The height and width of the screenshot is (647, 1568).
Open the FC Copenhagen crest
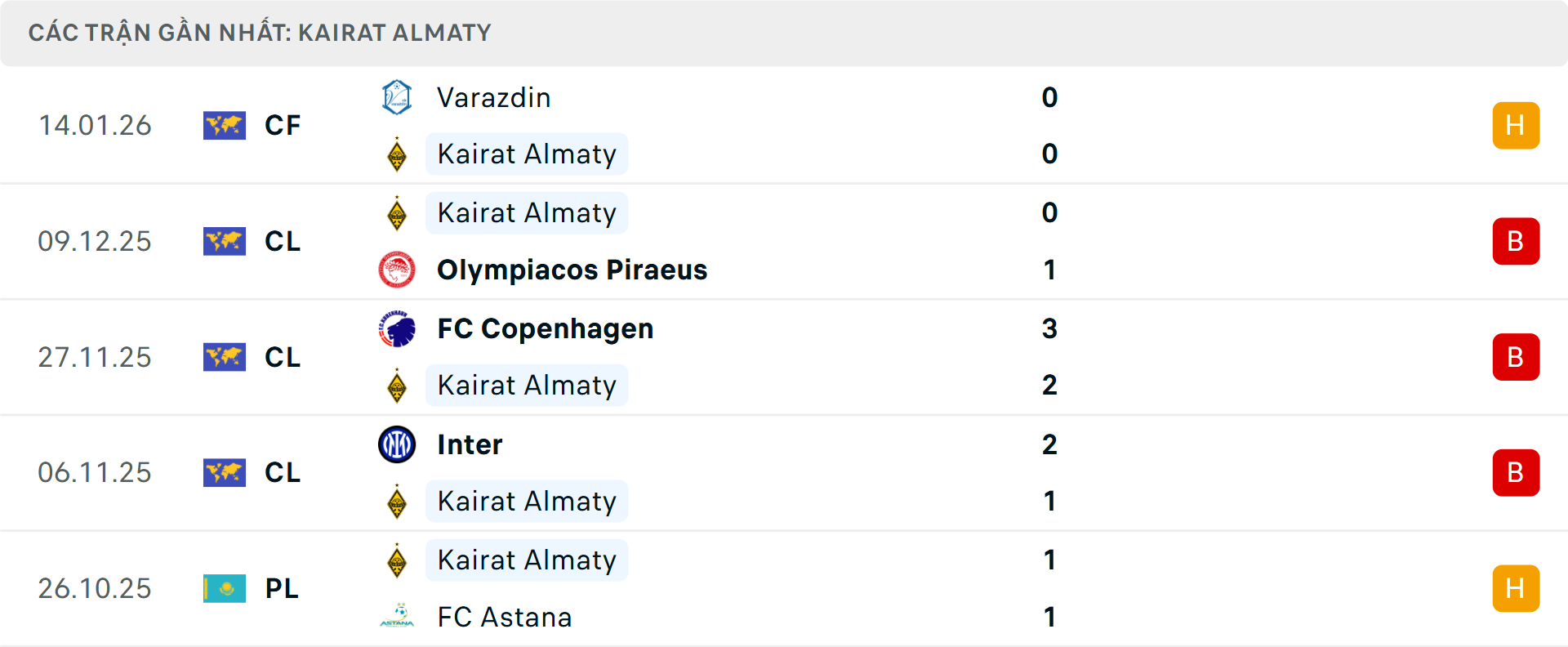point(398,328)
